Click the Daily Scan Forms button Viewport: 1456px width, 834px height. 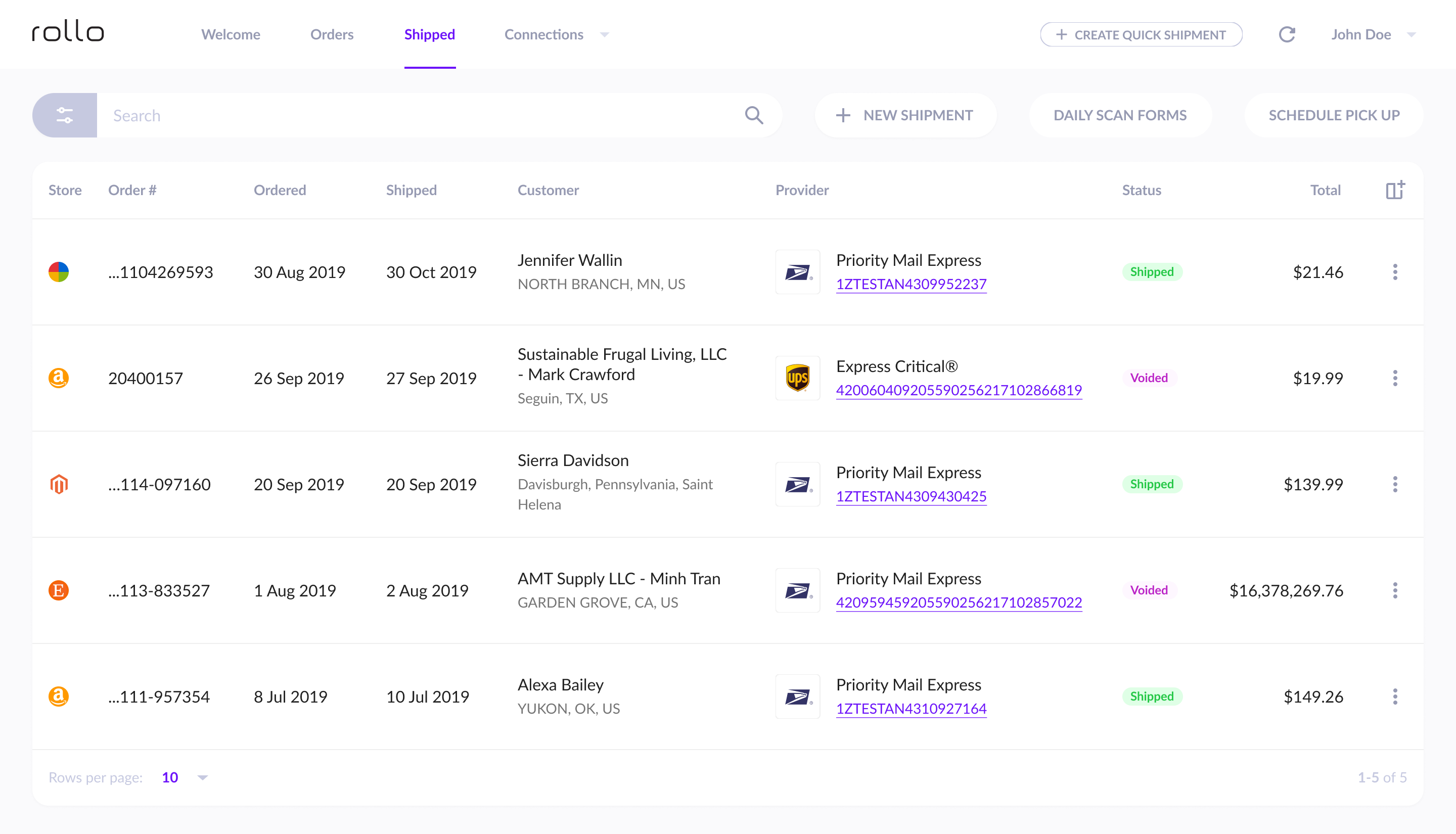click(x=1120, y=116)
